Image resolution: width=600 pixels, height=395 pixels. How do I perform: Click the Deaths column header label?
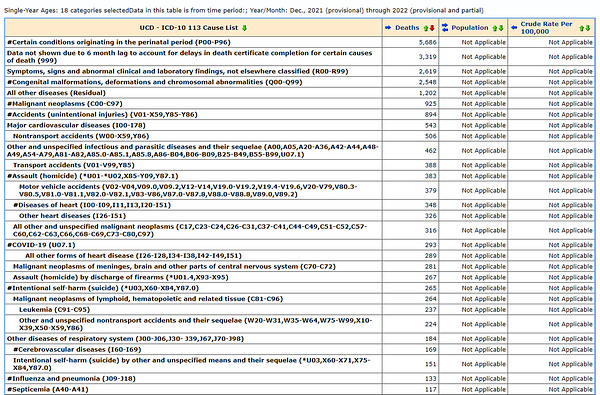tap(407, 28)
